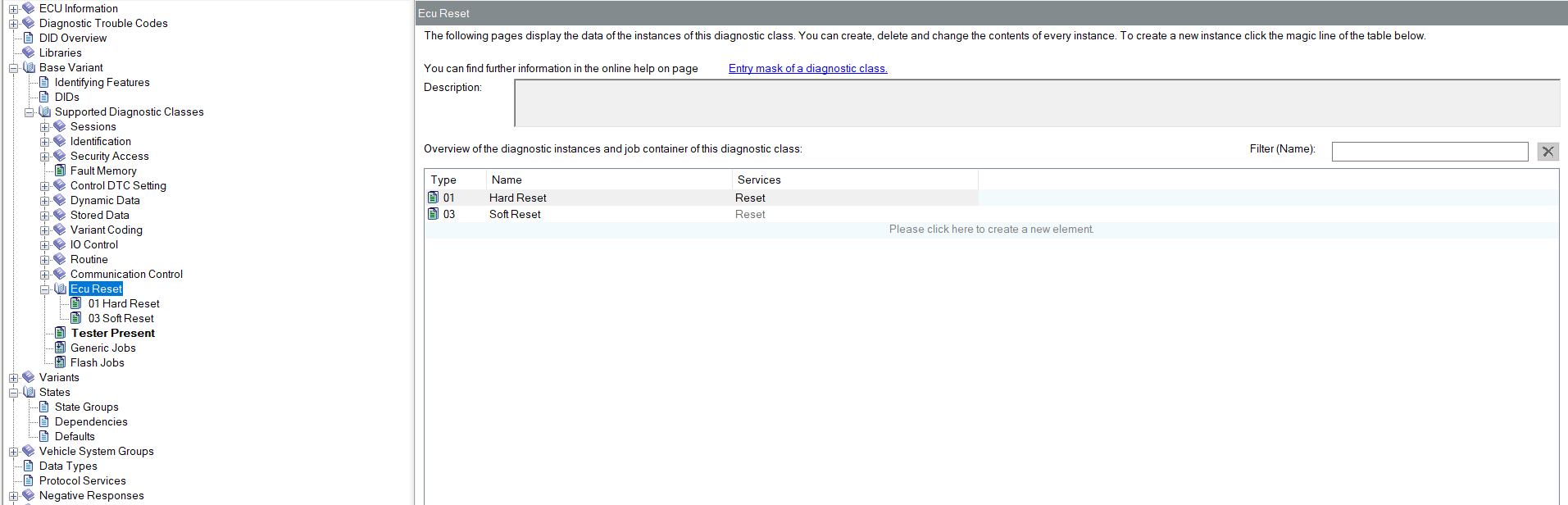This screenshot has width=1568, height=505.
Task: Open the Data Types tree item
Action: click(x=68, y=466)
